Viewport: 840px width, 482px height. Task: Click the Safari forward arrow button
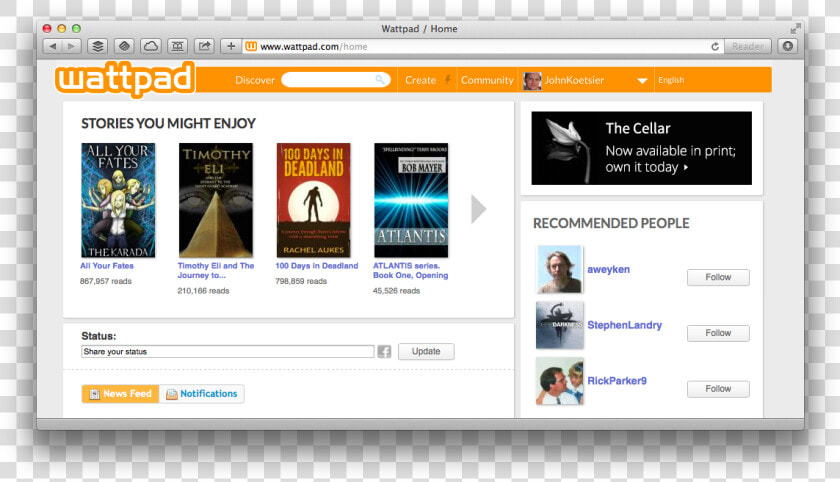(x=72, y=47)
